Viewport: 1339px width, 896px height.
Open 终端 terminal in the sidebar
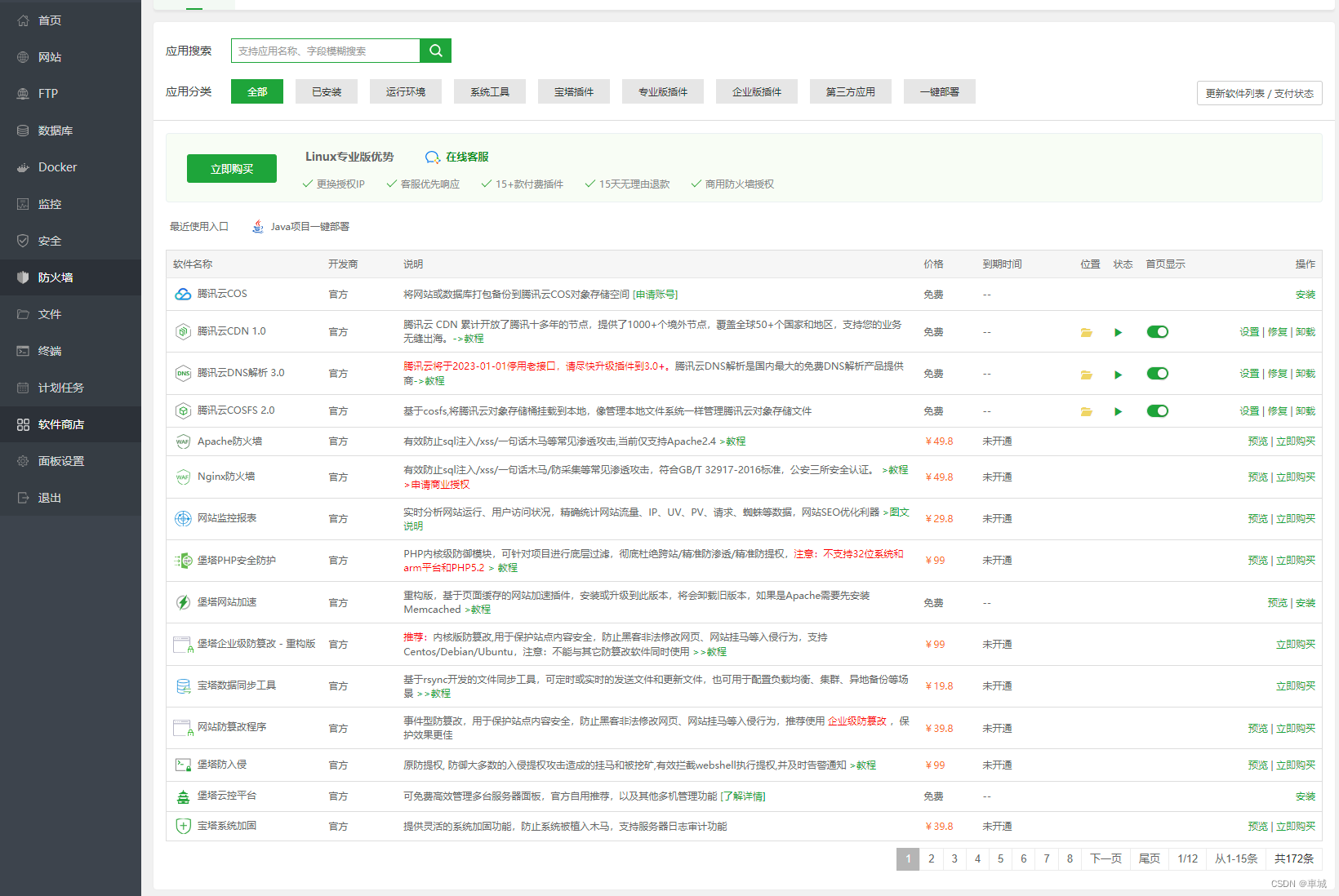pos(70,351)
